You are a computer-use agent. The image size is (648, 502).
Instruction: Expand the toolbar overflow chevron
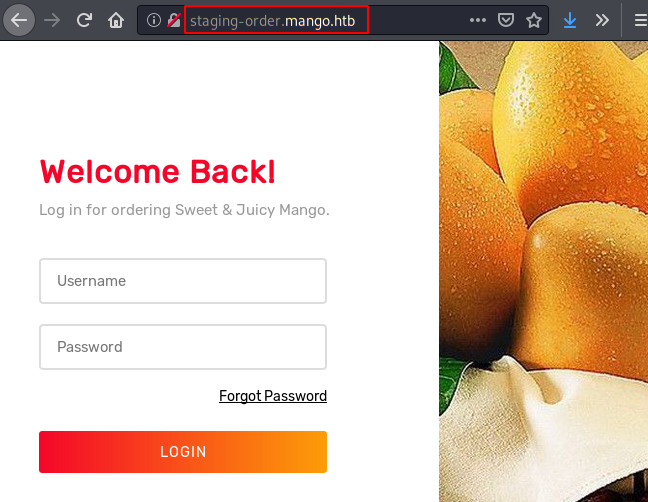point(602,20)
